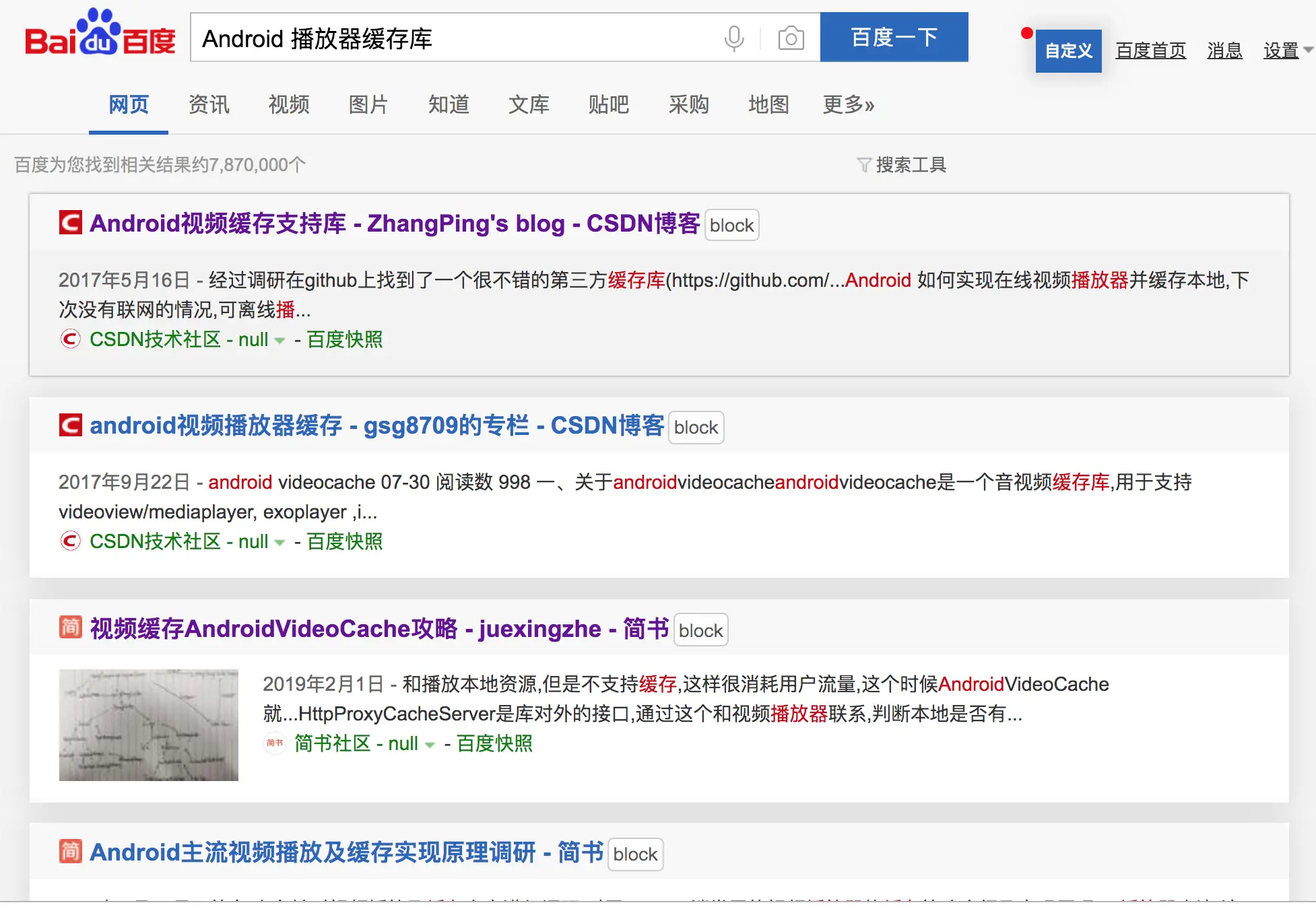
Task: Switch to the 图片 tab
Action: coord(368,104)
